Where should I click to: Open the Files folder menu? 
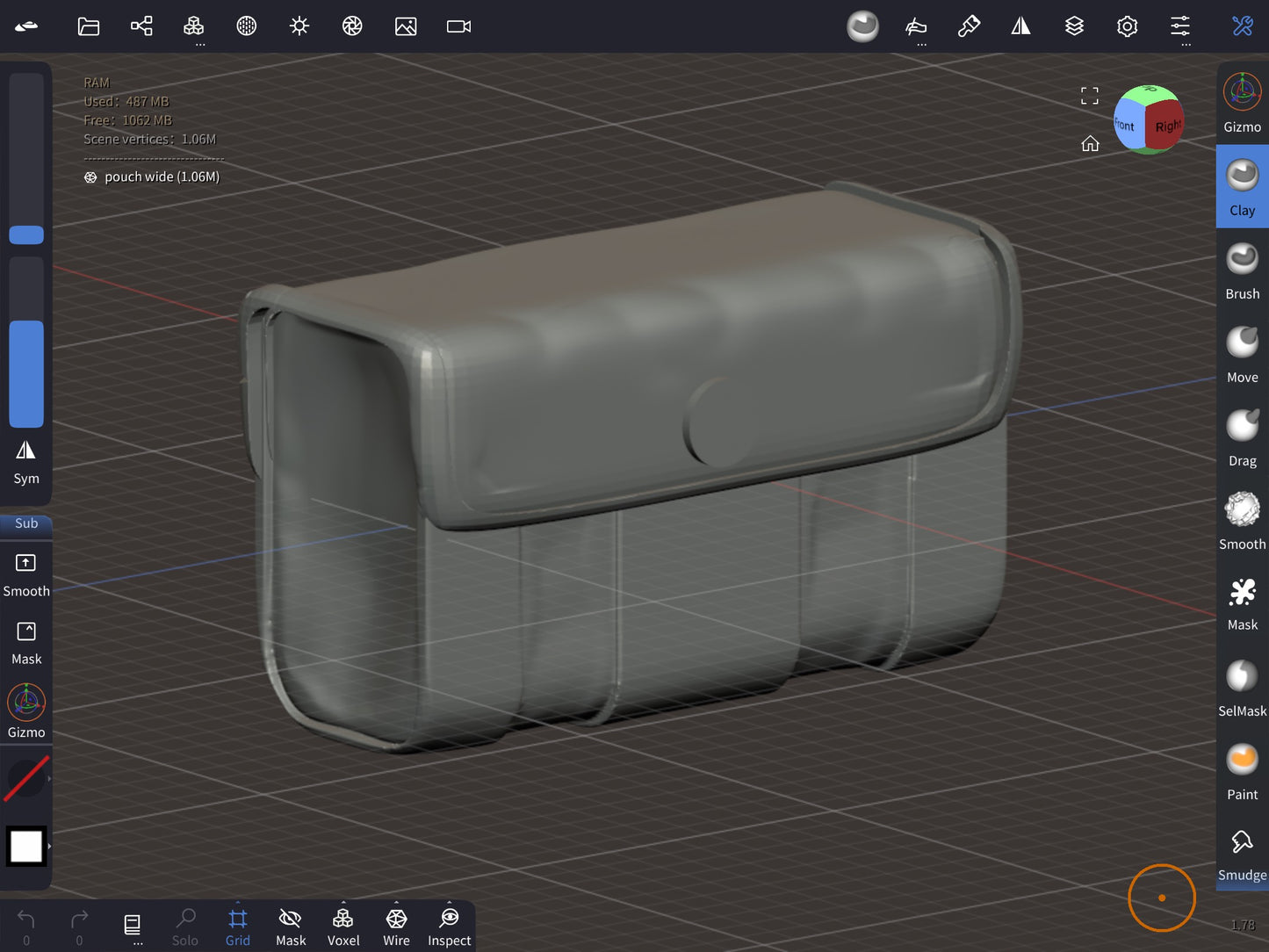(x=88, y=26)
